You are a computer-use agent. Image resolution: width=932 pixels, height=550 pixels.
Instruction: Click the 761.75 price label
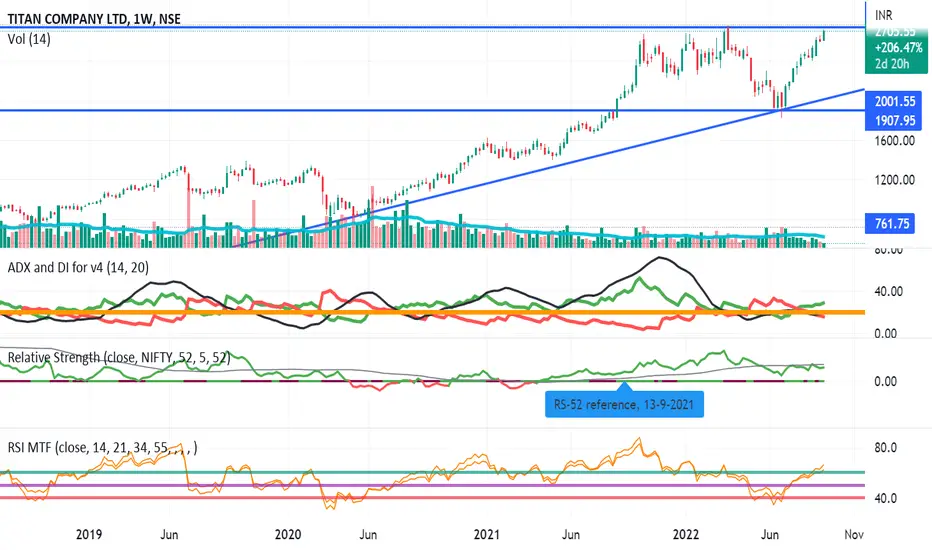point(890,224)
